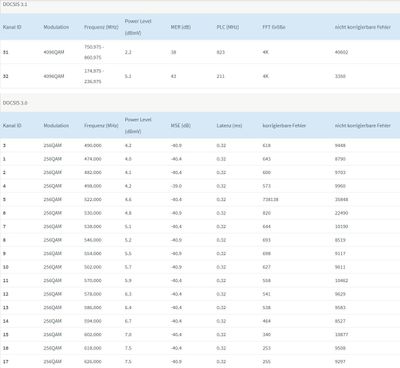
Task: Click correctable errors 627 in channel 10 row
Action: 267,267
